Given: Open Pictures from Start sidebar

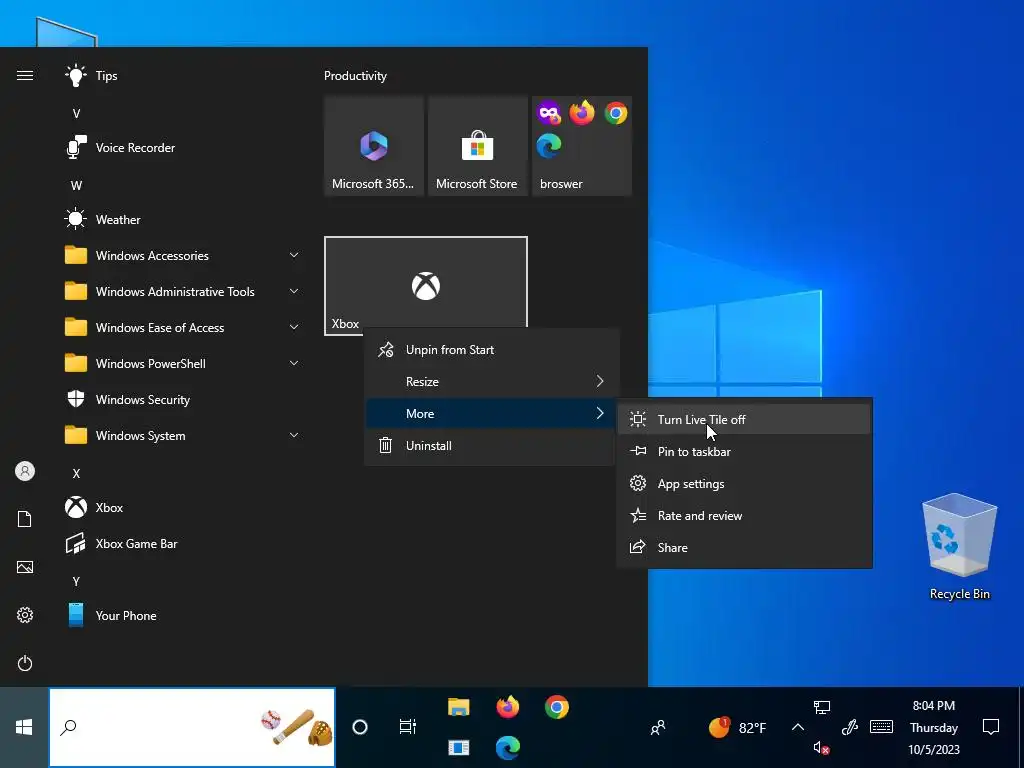Looking at the screenshot, I should 25,567.
